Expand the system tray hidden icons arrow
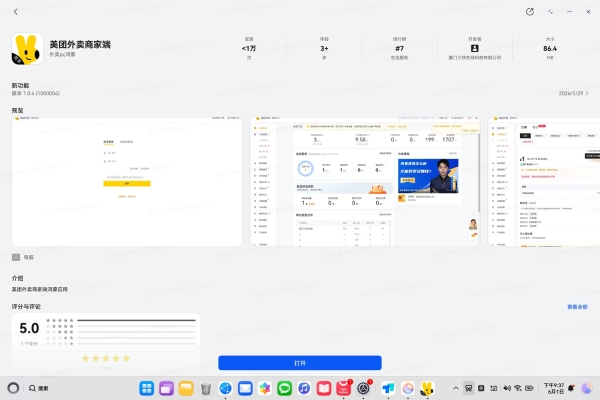Image resolution: width=600 pixels, height=400 pixels. [x=456, y=388]
